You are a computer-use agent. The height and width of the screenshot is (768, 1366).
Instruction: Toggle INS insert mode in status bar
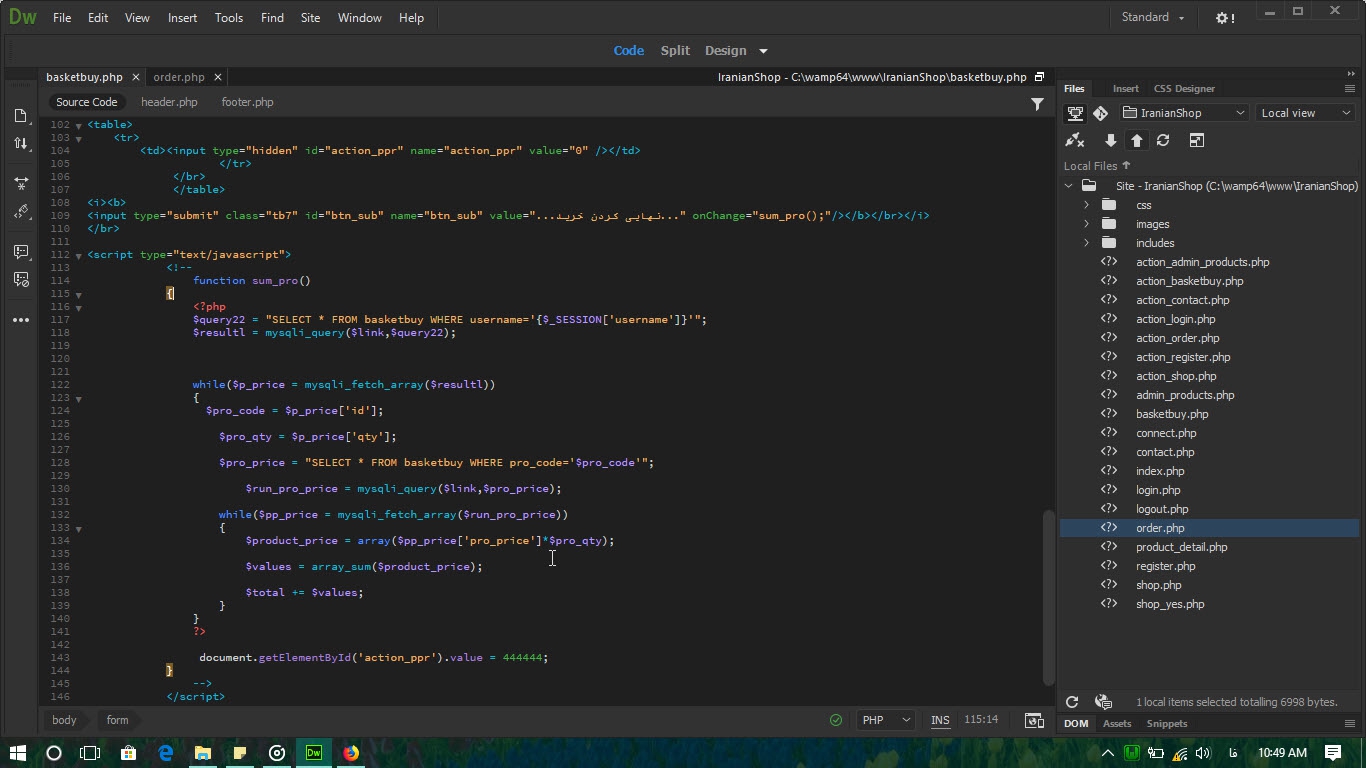click(940, 720)
